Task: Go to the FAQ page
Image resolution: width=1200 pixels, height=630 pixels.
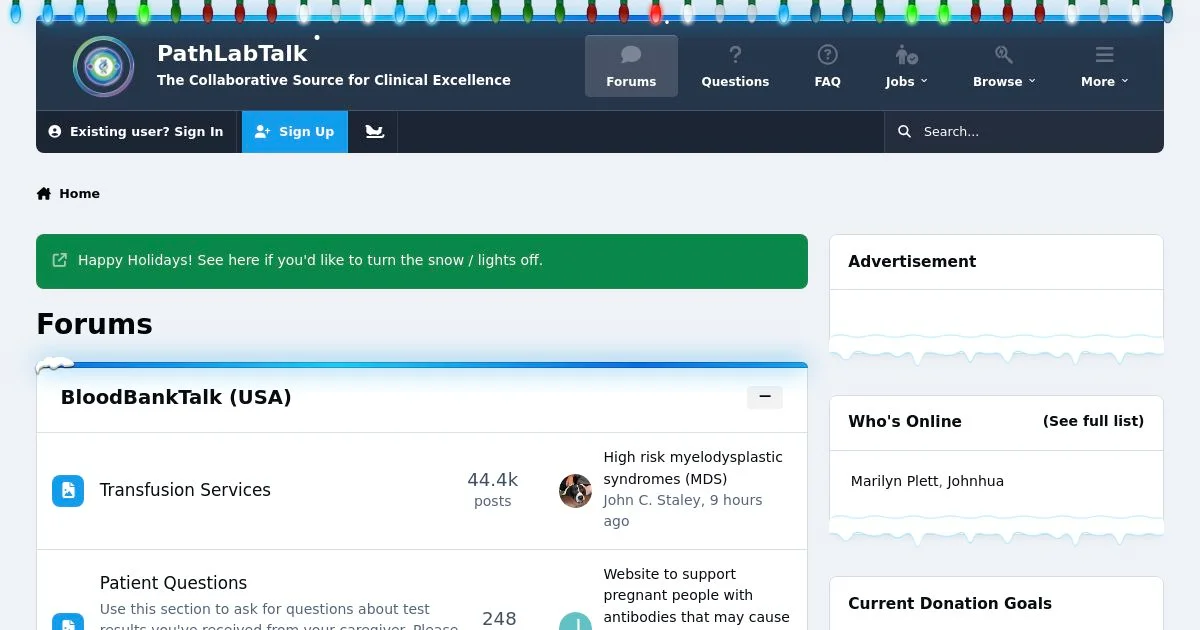Action: coord(827,67)
